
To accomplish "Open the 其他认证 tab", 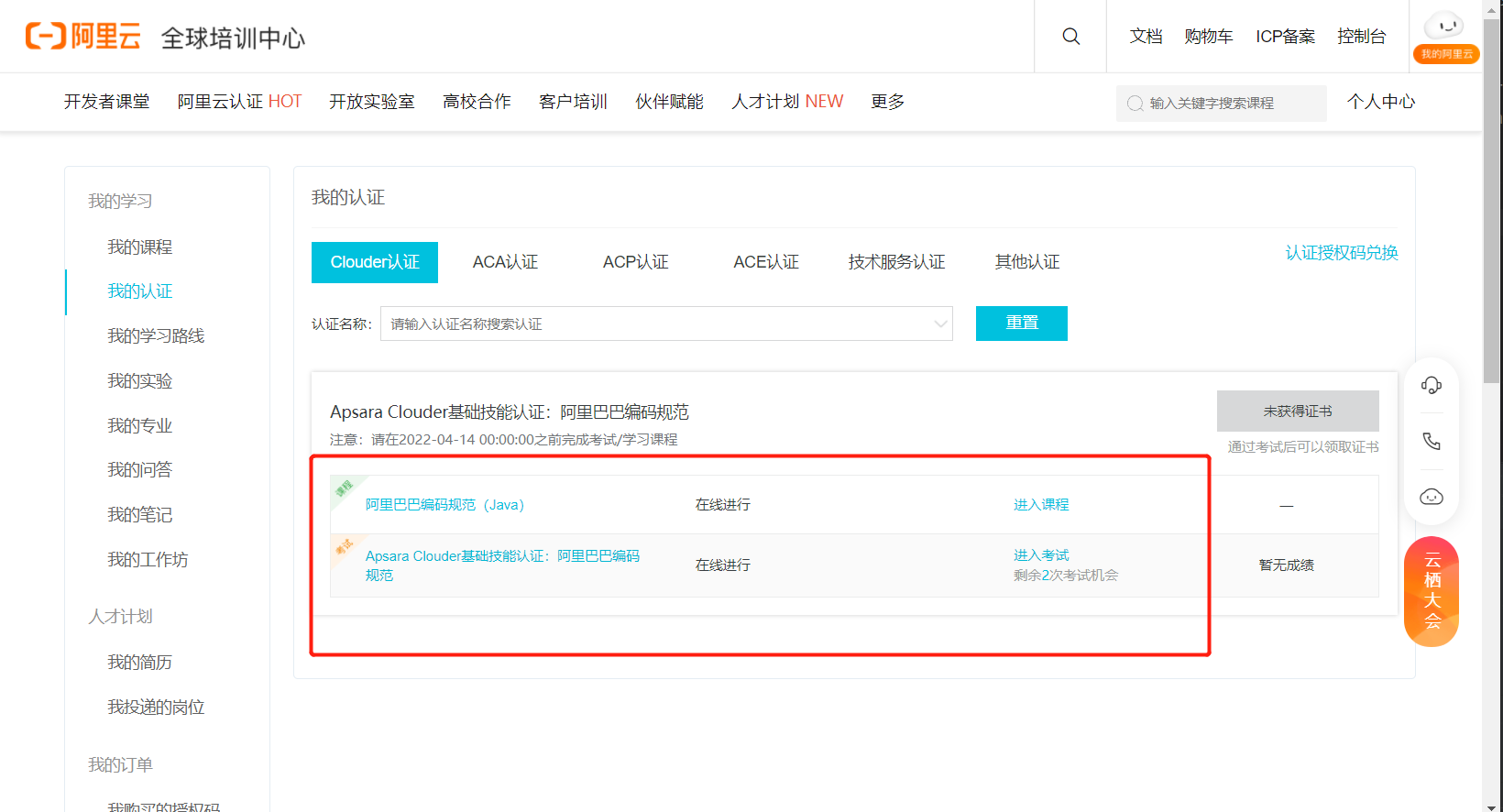I will (x=1027, y=262).
